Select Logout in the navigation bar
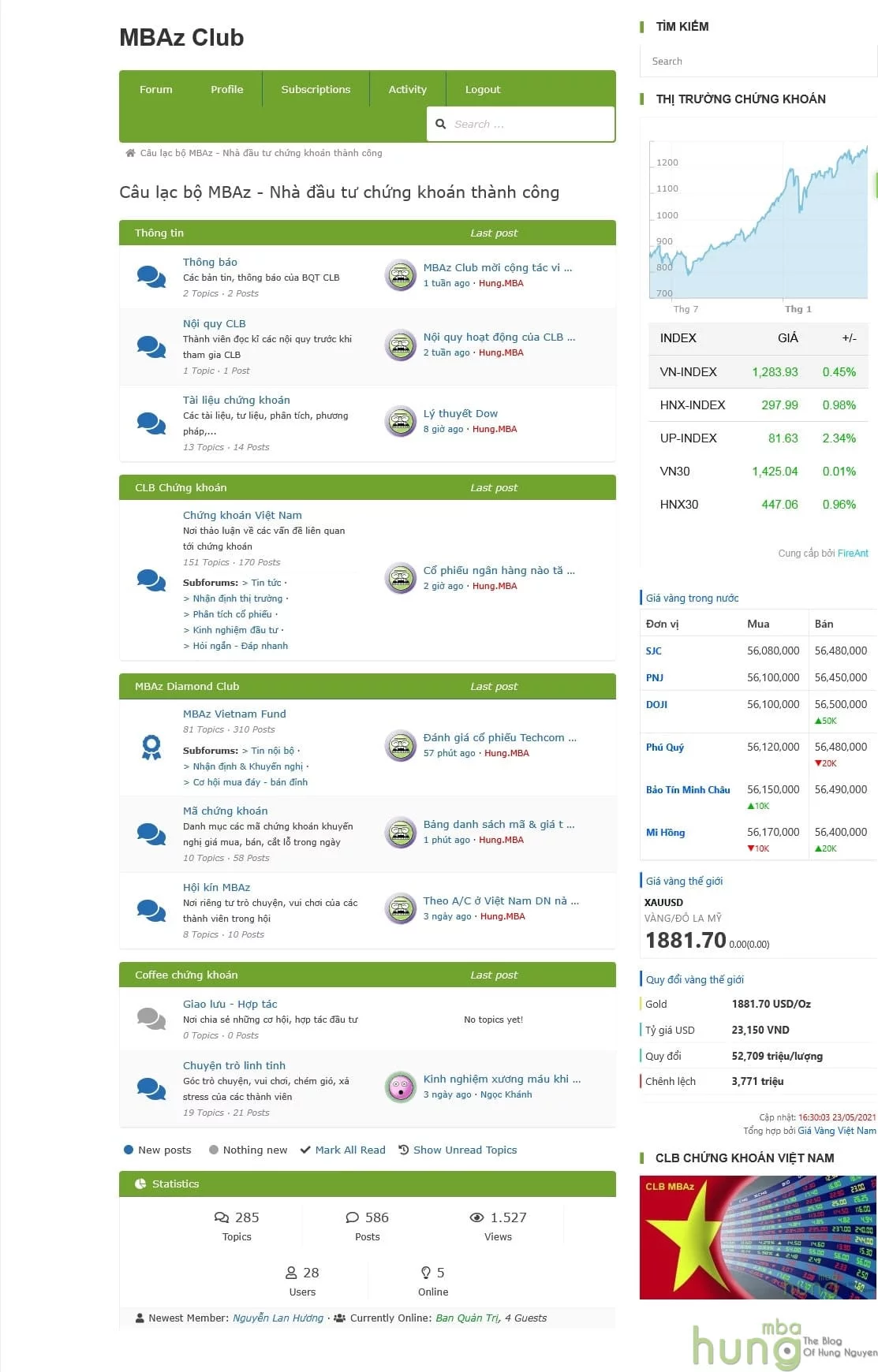 pyautogui.click(x=483, y=89)
